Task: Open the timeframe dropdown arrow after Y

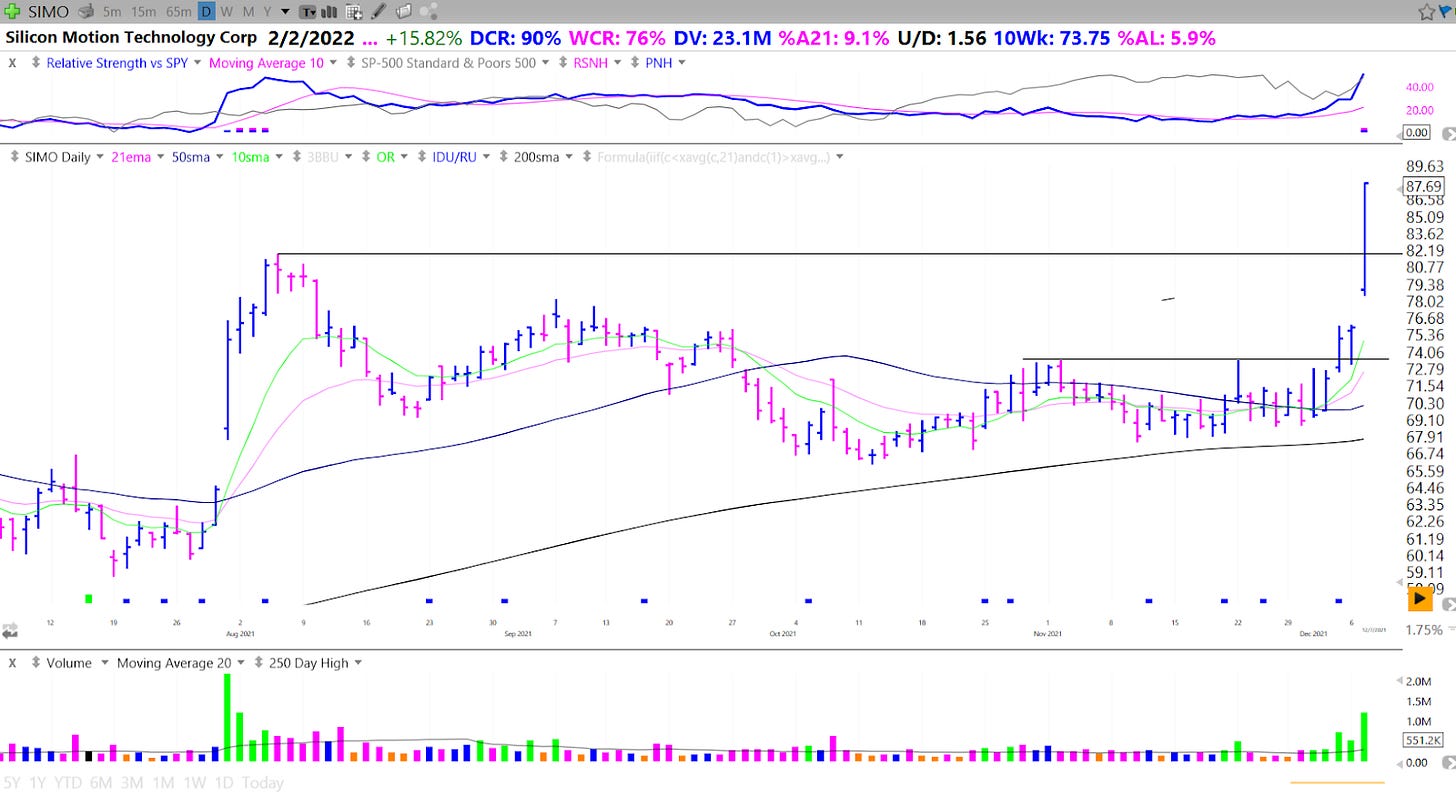Action: tap(286, 12)
